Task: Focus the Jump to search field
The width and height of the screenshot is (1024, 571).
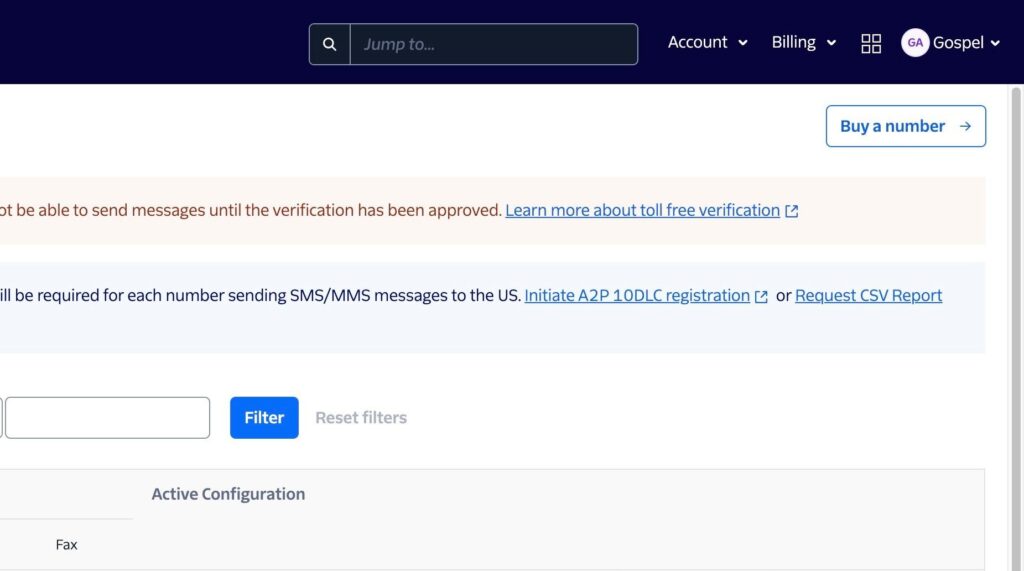Action: (493, 45)
